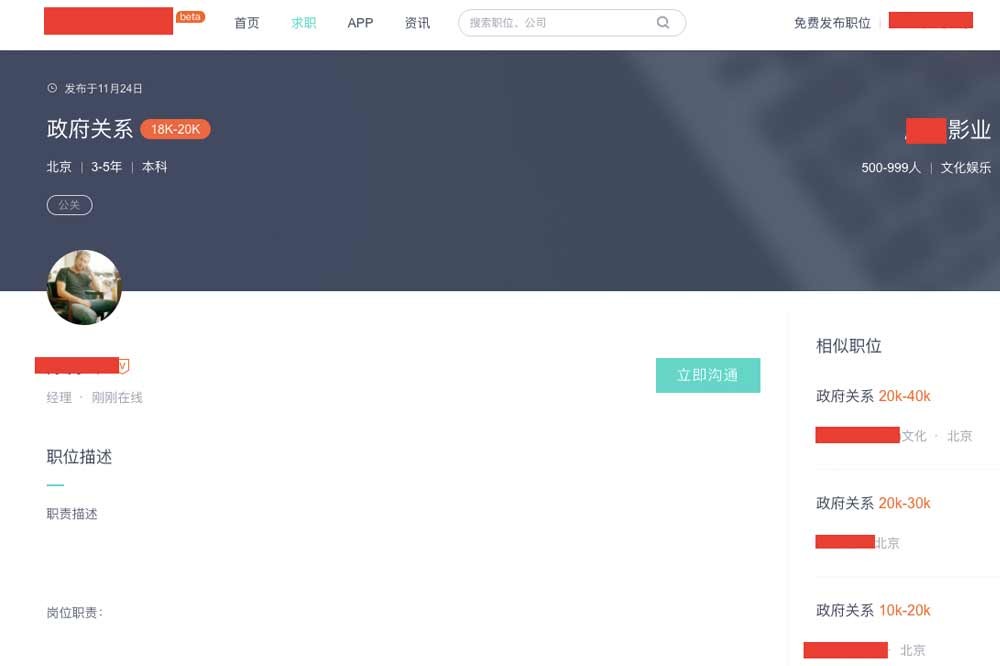Click the 职位描述 section heading
The width and height of the screenshot is (1000, 666).
point(79,457)
